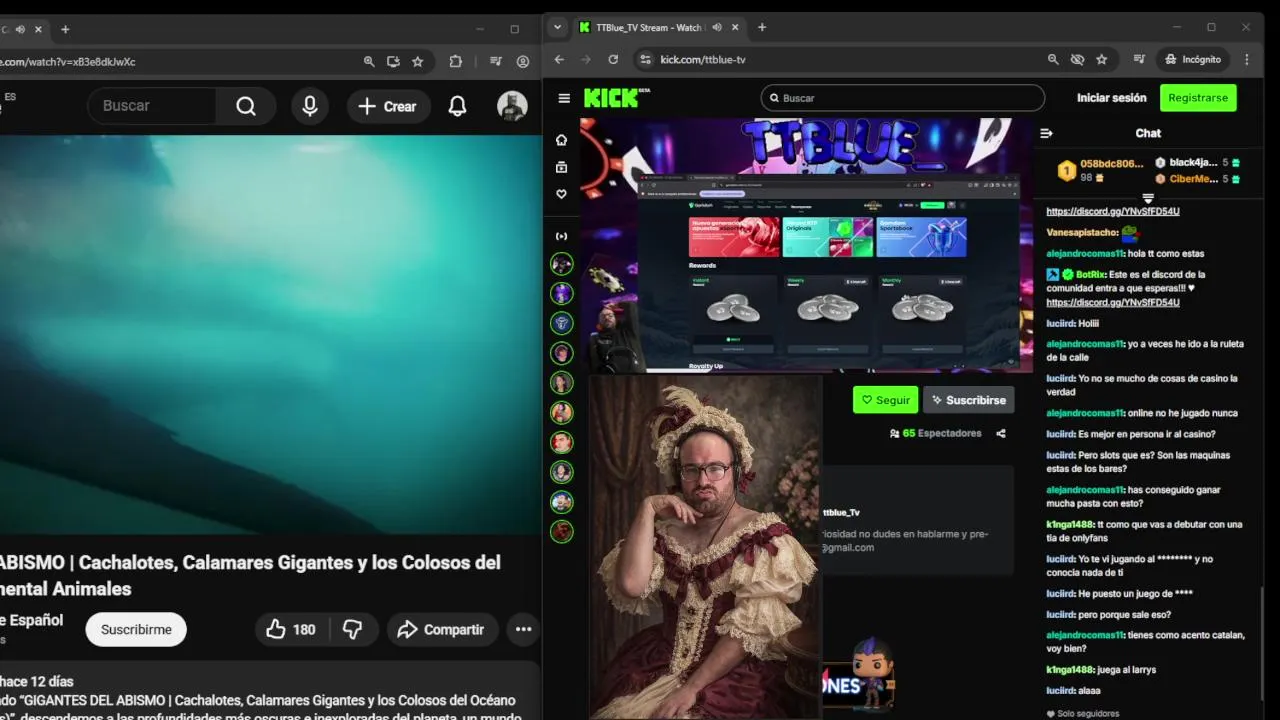Bookmark the YouTube page with star
The height and width of the screenshot is (720, 1280).
pos(418,61)
